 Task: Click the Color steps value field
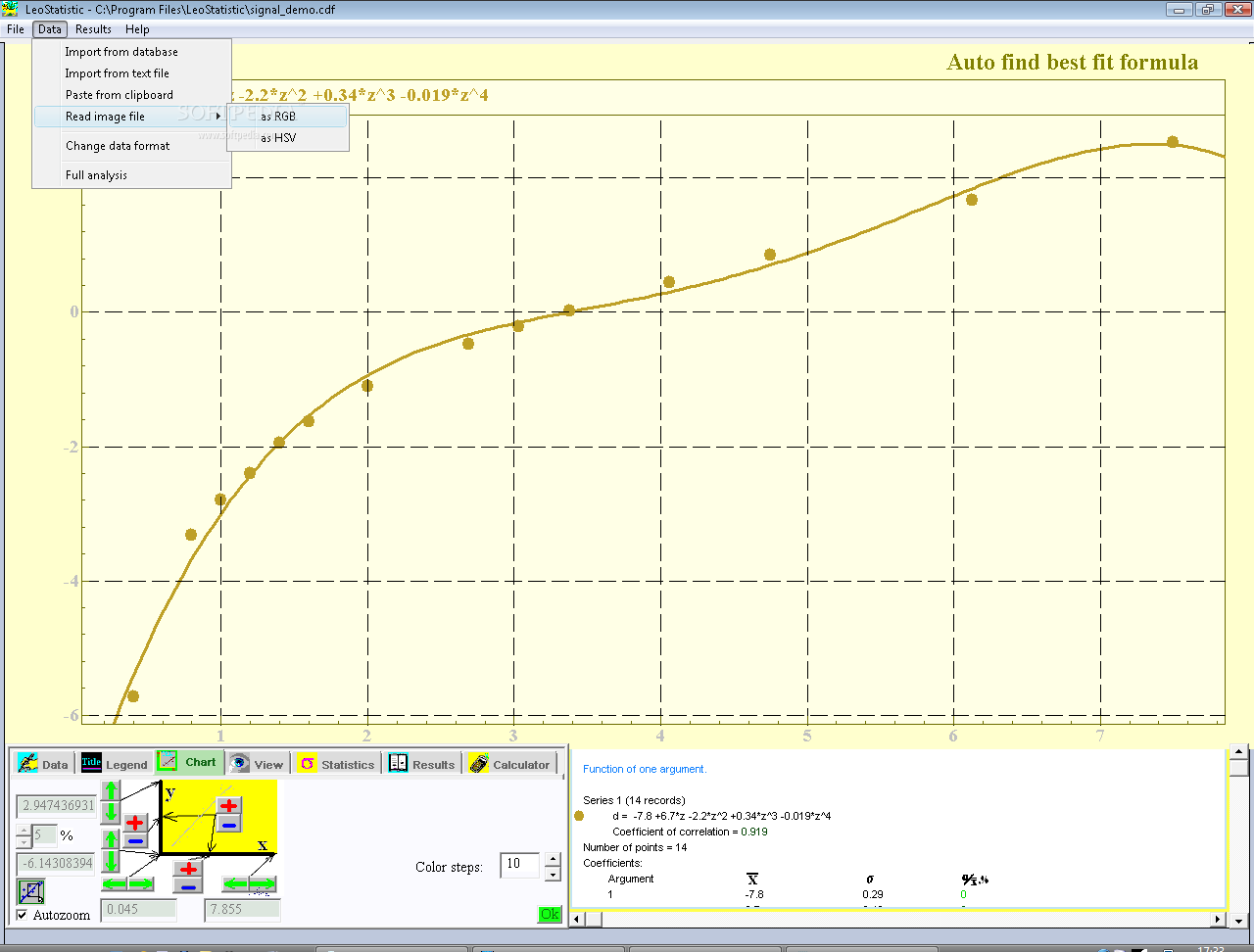[520, 865]
